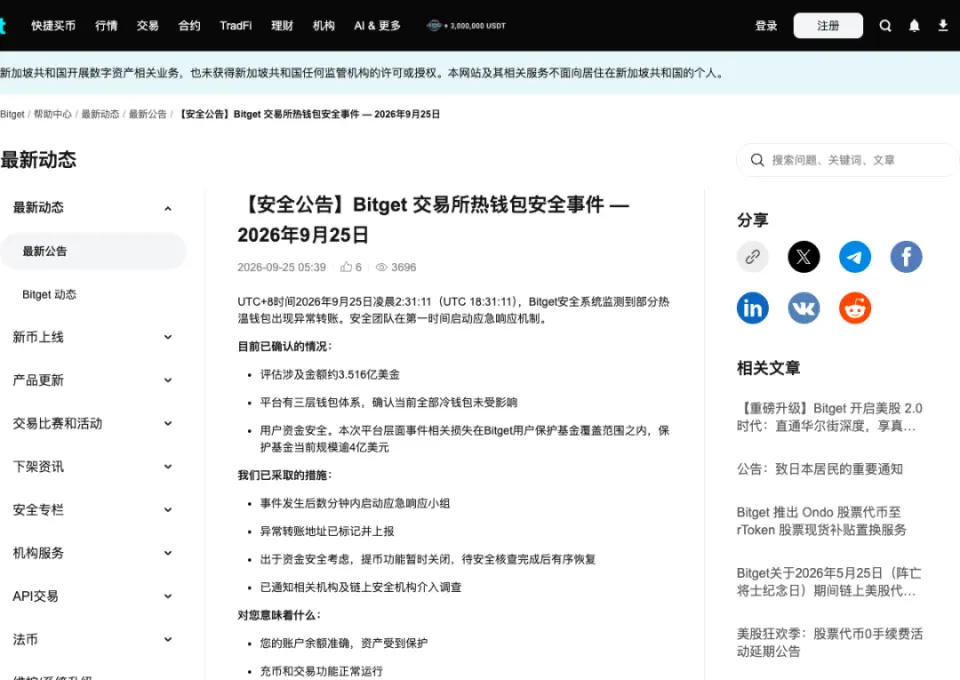Open the search icon in top bar
This screenshot has height=680, width=960.
coord(885,26)
